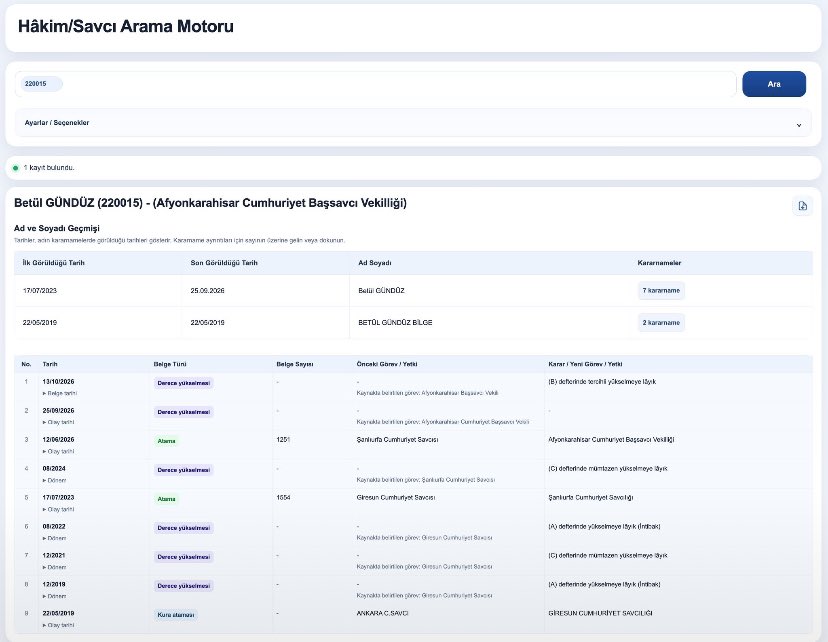Open the 7 kararname badge
The height and width of the screenshot is (642, 828).
661,291
